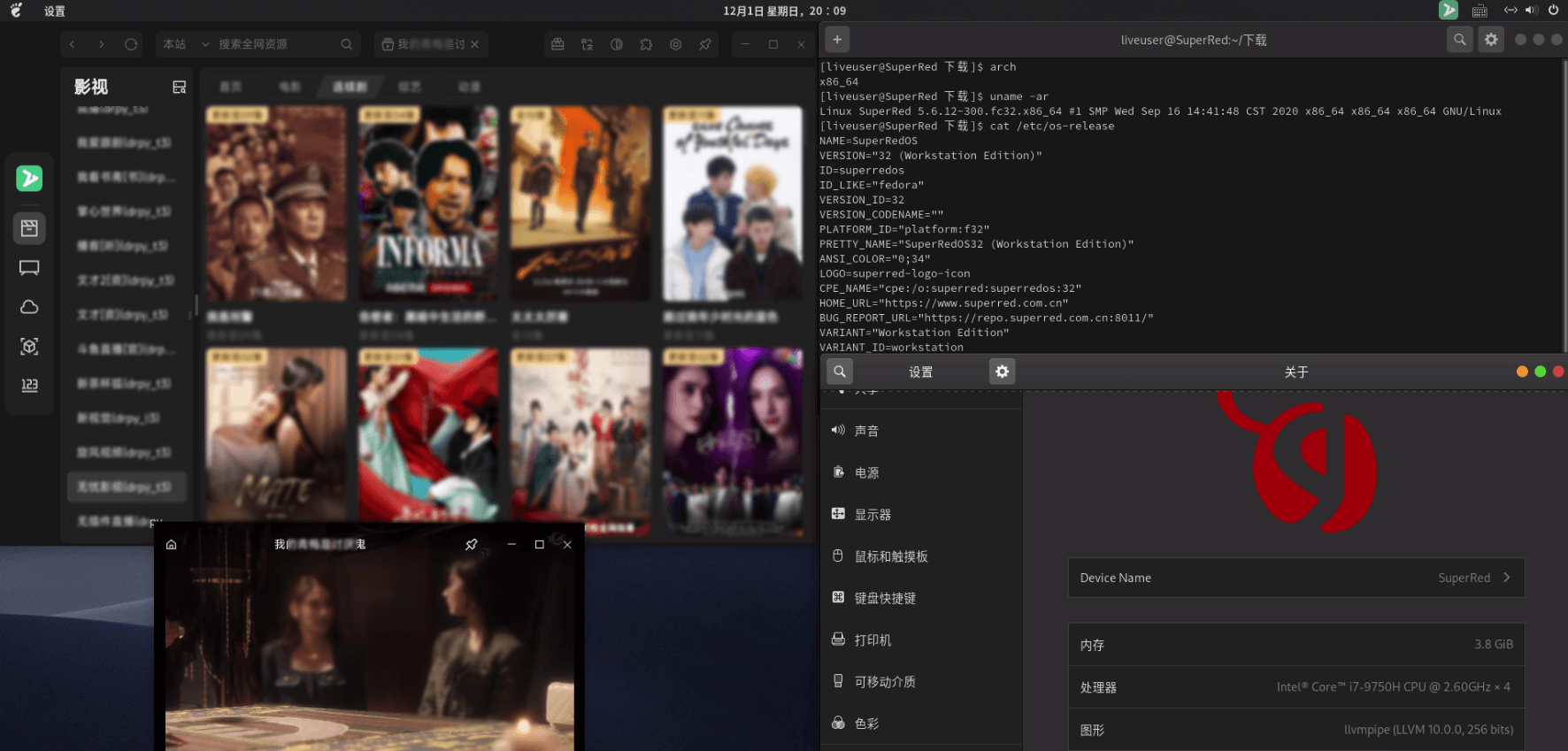Open the live TV section icon

(29, 268)
